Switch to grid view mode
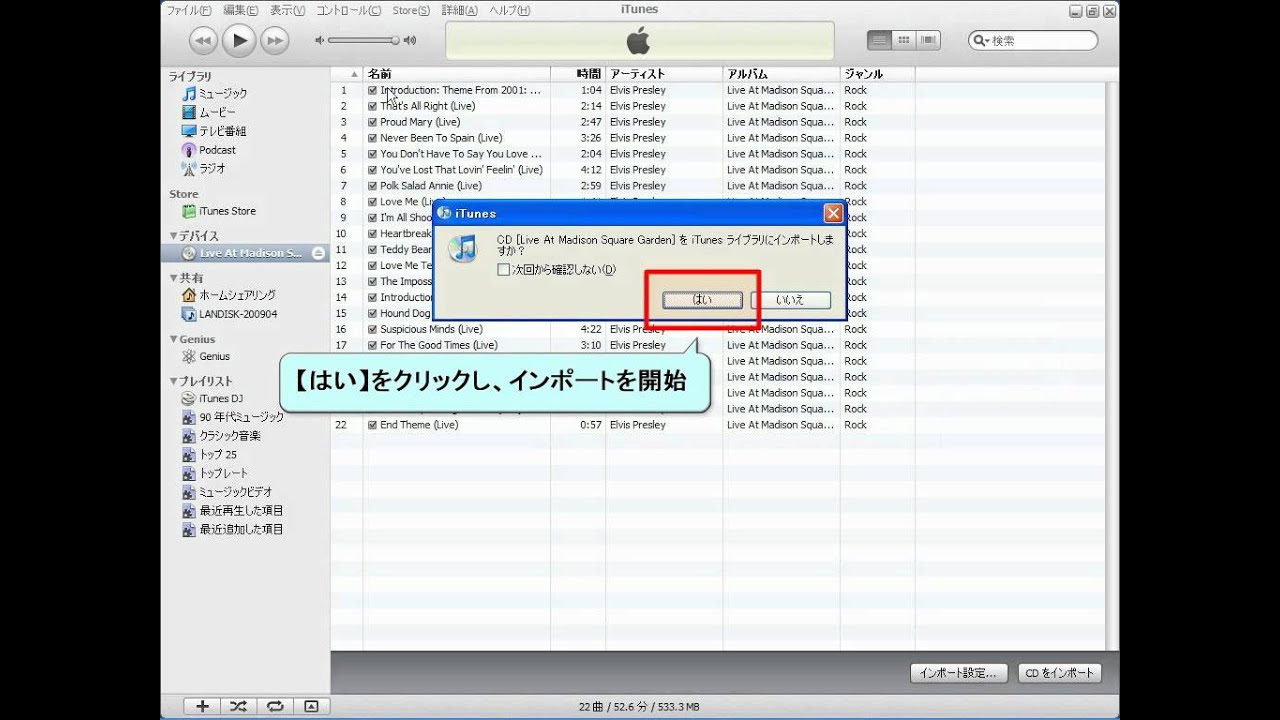Viewport: 1280px width, 720px height. (904, 40)
